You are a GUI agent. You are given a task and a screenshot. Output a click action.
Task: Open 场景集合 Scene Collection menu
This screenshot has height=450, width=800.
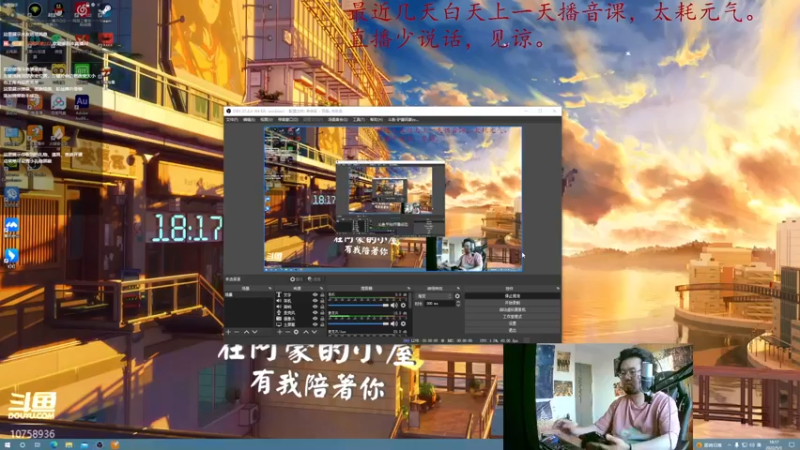click(338, 119)
